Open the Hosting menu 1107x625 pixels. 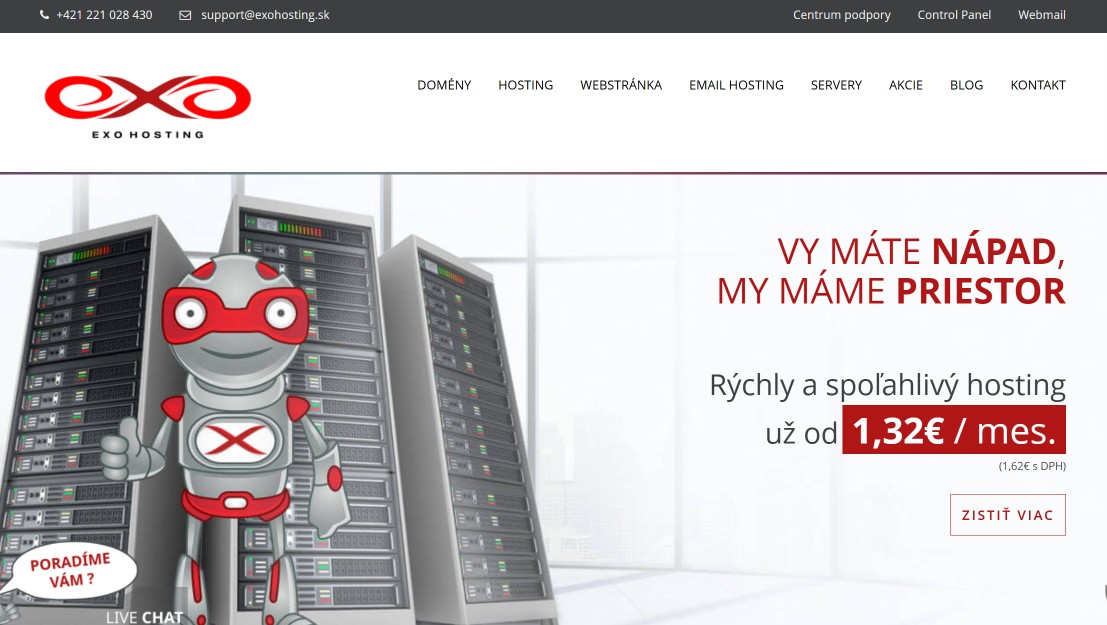coord(525,85)
